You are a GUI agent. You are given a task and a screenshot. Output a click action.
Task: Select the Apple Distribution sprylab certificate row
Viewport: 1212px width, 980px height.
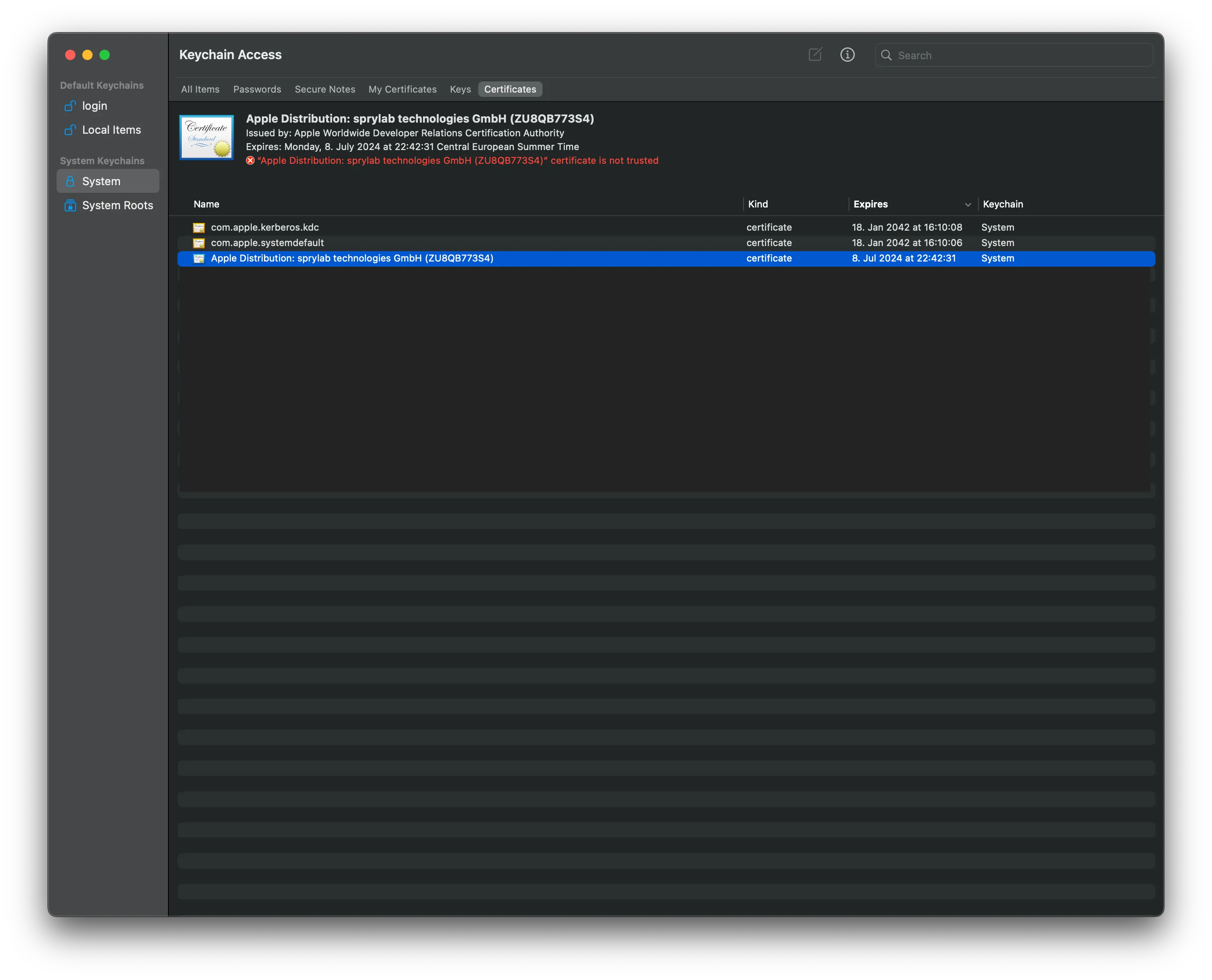666,259
